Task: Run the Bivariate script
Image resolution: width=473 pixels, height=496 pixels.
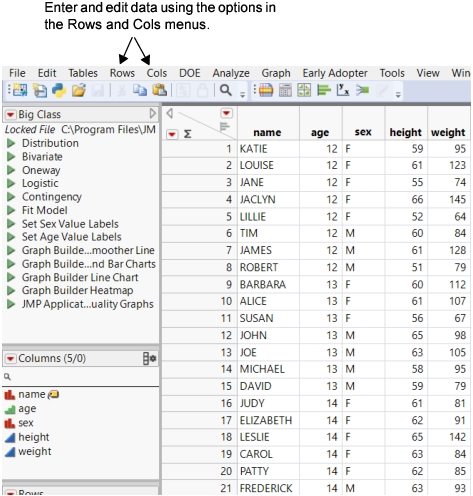Action: (11, 157)
